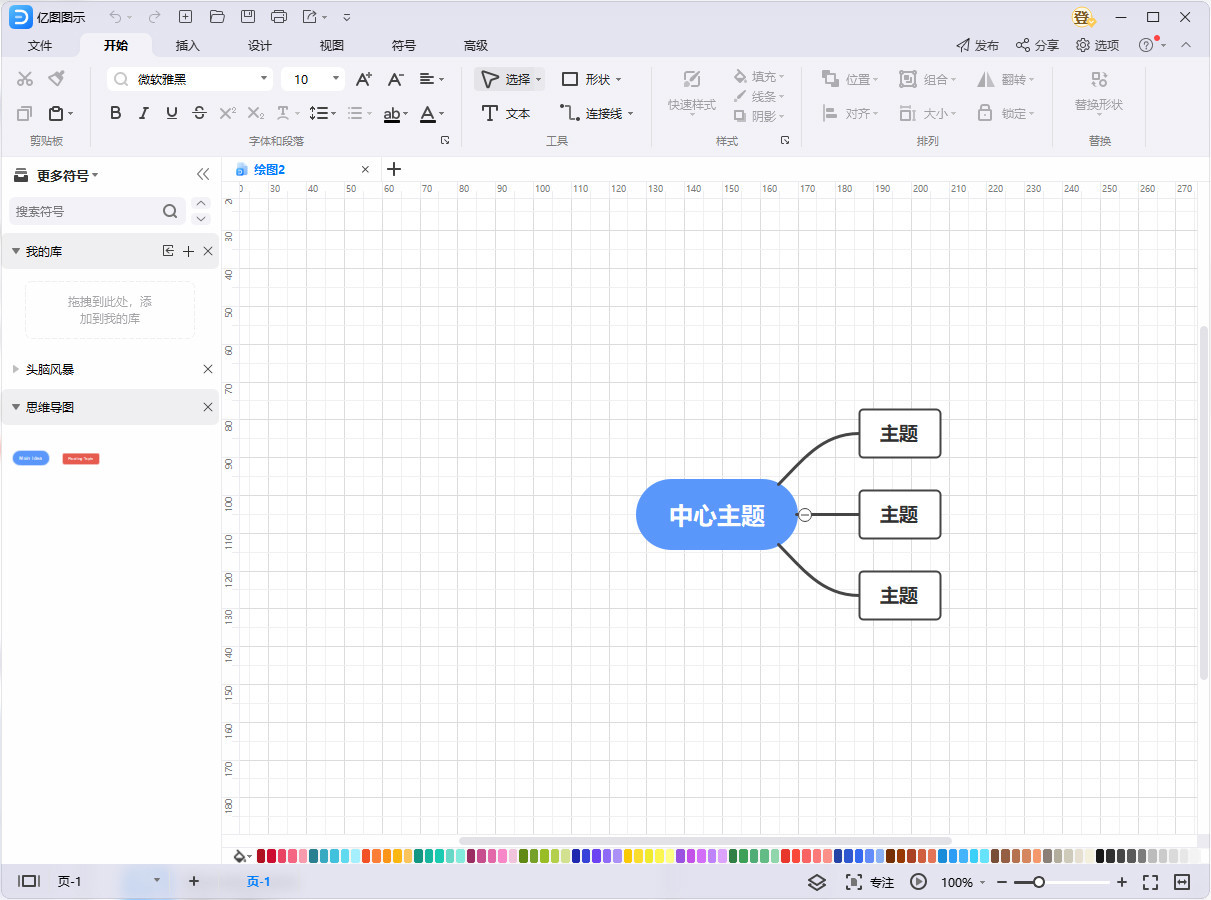Select the Connector line tool
Viewport: 1211px width, 900px height.
pos(596,113)
